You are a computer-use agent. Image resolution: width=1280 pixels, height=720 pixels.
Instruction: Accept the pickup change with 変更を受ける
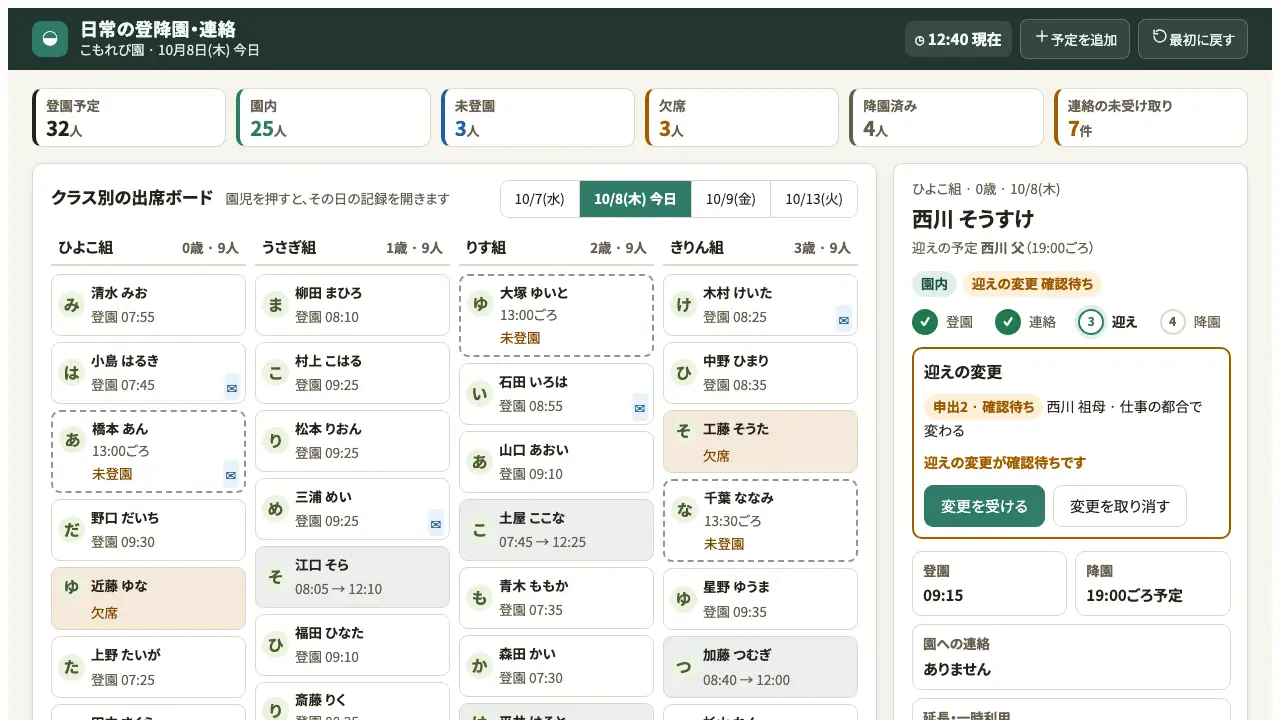pos(984,506)
